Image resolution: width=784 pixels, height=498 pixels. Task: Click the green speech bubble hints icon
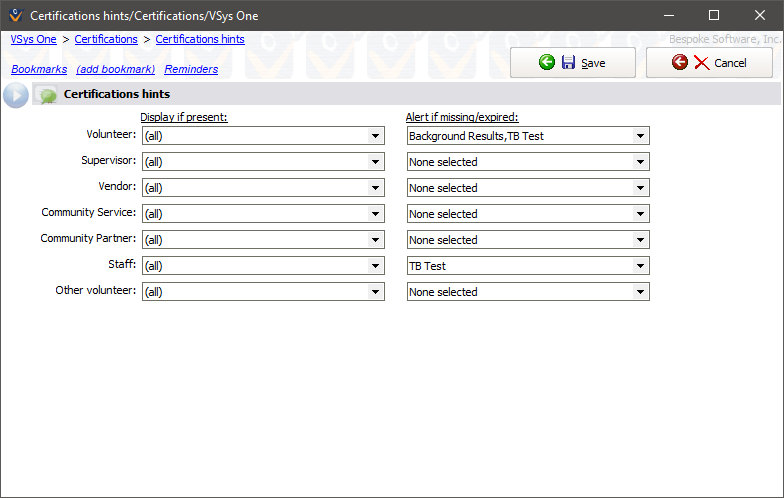click(x=47, y=95)
